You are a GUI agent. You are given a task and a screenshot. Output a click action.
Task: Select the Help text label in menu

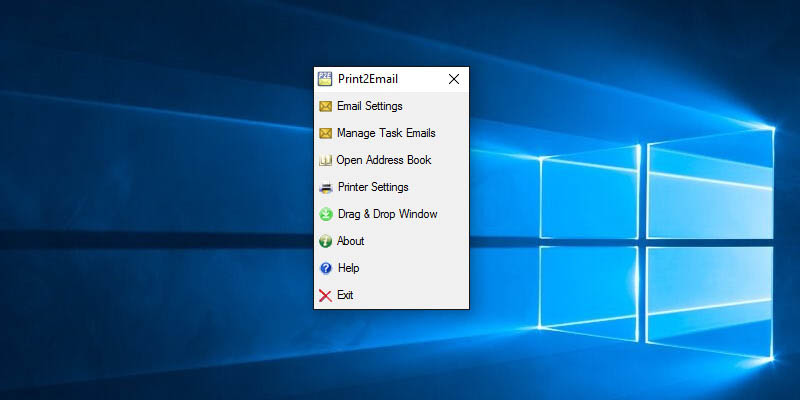coord(348,268)
